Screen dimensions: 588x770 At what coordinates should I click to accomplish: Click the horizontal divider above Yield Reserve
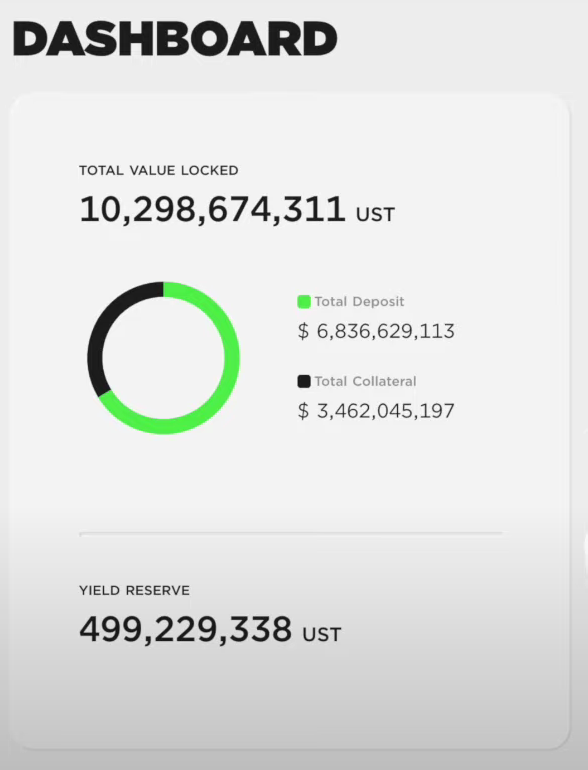(x=291, y=533)
